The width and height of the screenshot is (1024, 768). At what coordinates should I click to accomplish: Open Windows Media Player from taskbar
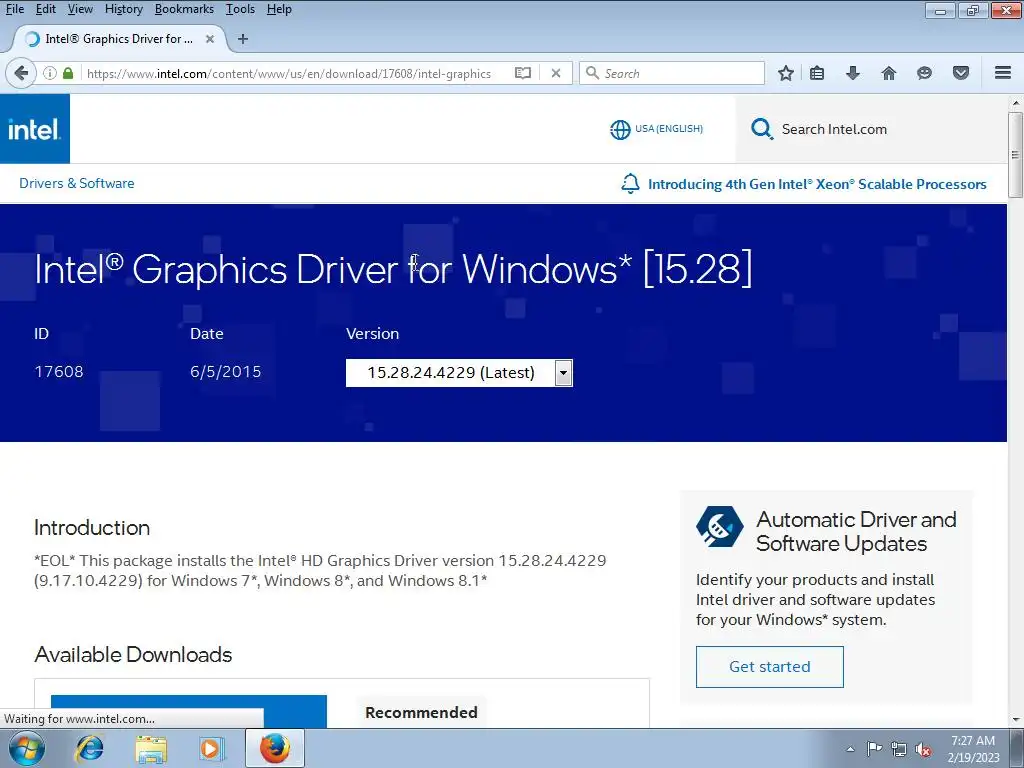(211, 748)
